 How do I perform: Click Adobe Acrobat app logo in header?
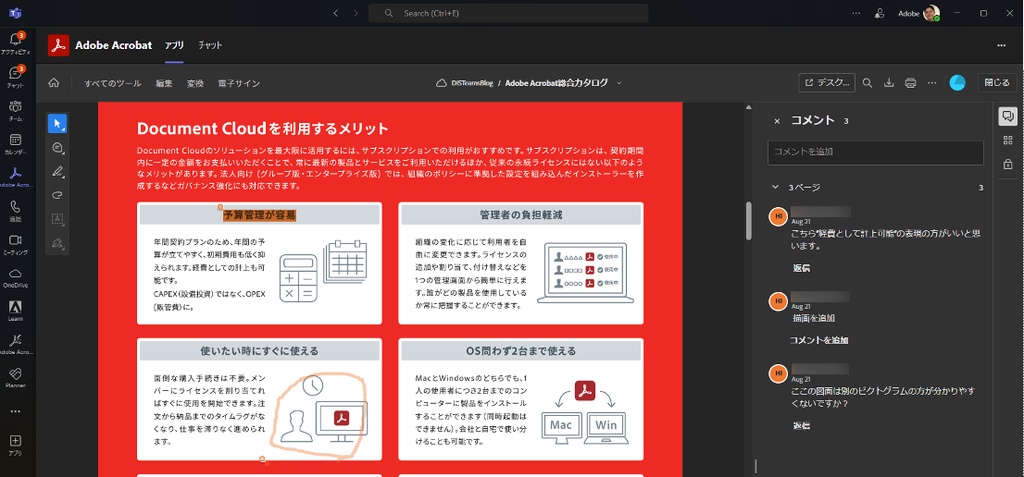(59, 45)
